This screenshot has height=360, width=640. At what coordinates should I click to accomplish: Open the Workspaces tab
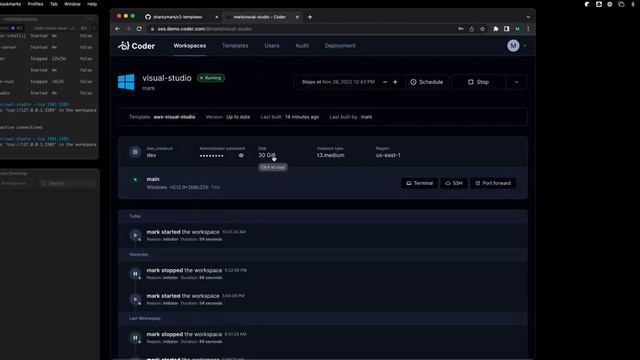[189, 46]
